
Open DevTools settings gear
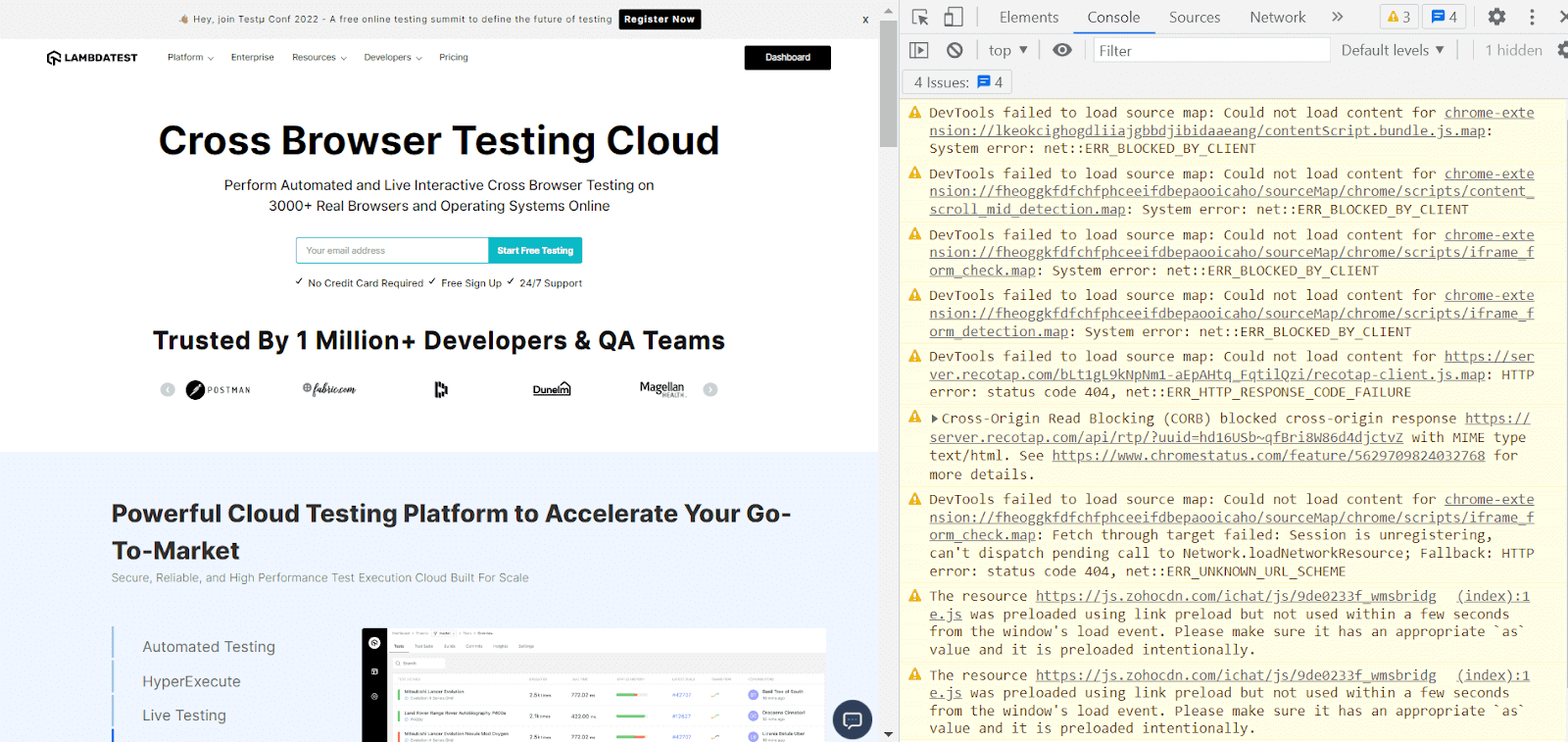1496,17
